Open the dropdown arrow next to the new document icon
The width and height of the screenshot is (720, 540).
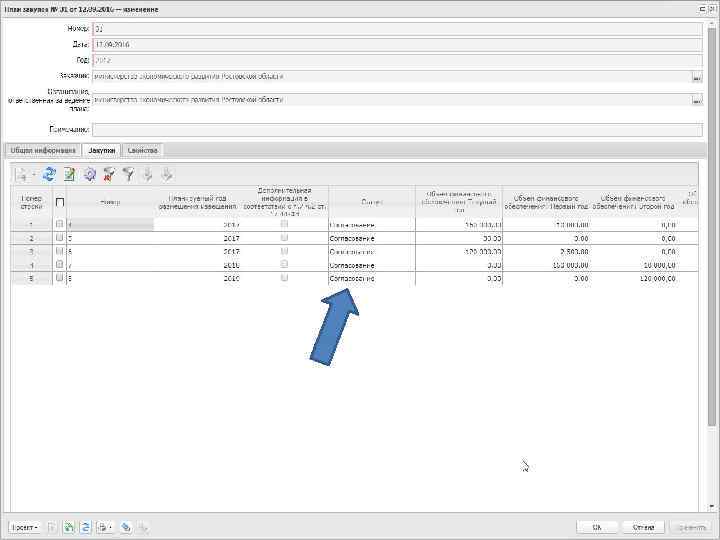coord(33,175)
